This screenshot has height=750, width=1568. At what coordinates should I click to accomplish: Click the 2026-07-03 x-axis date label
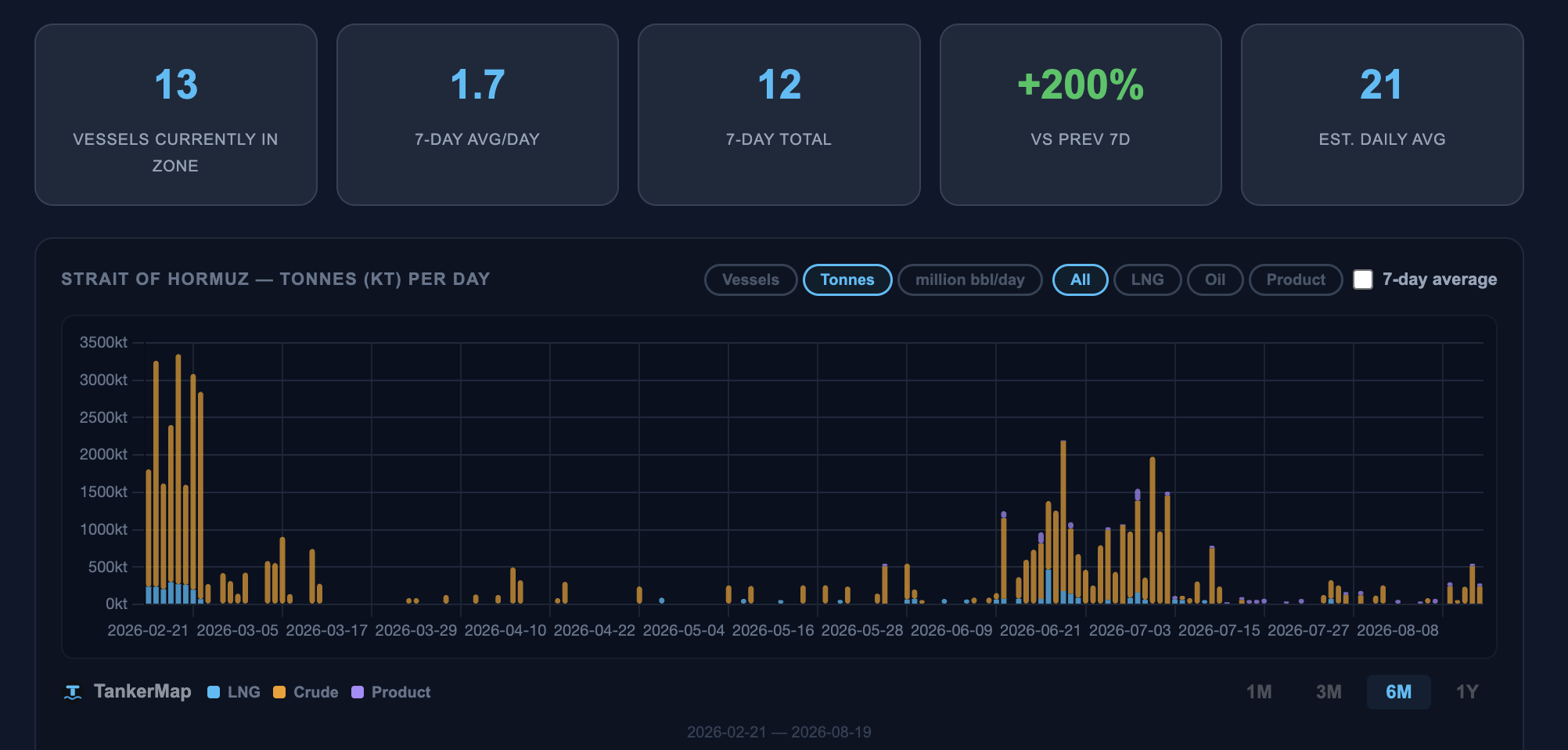[1130, 630]
